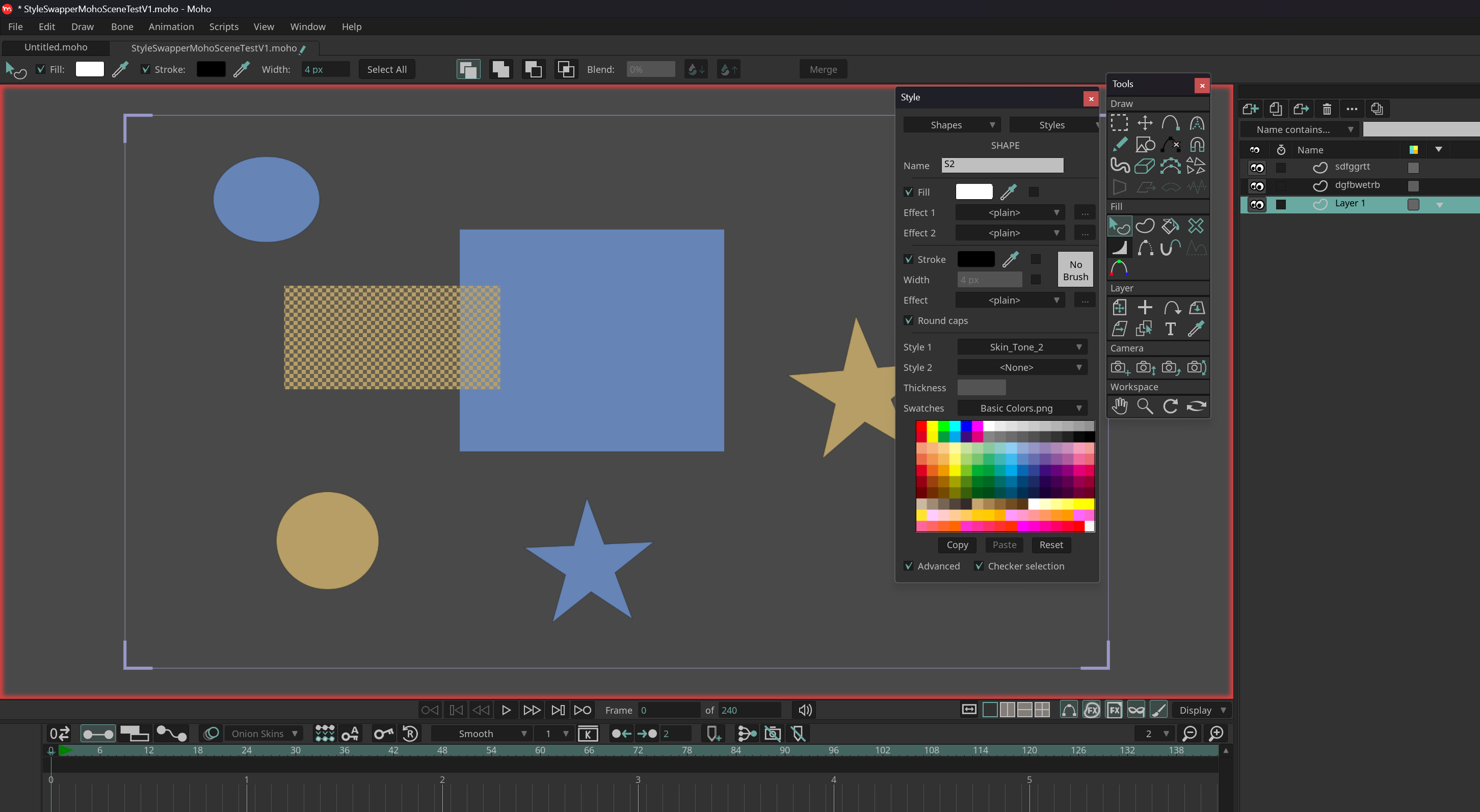Select the Pan Workspace hand tool
The width and height of the screenshot is (1480, 812).
click(1119, 406)
